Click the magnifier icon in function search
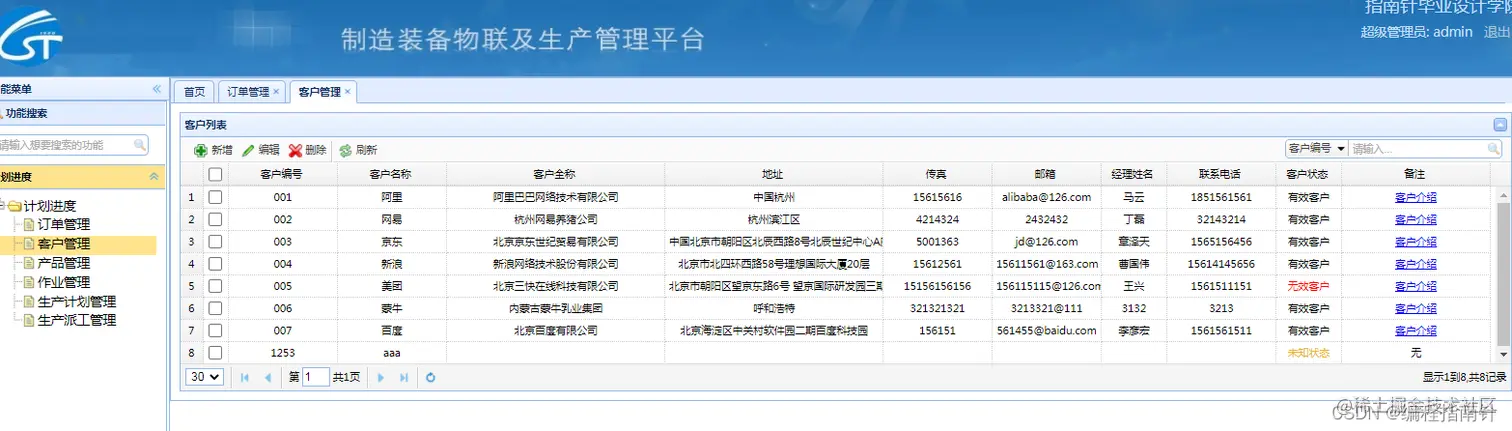Screen dimensions: 1512x431 (140, 145)
